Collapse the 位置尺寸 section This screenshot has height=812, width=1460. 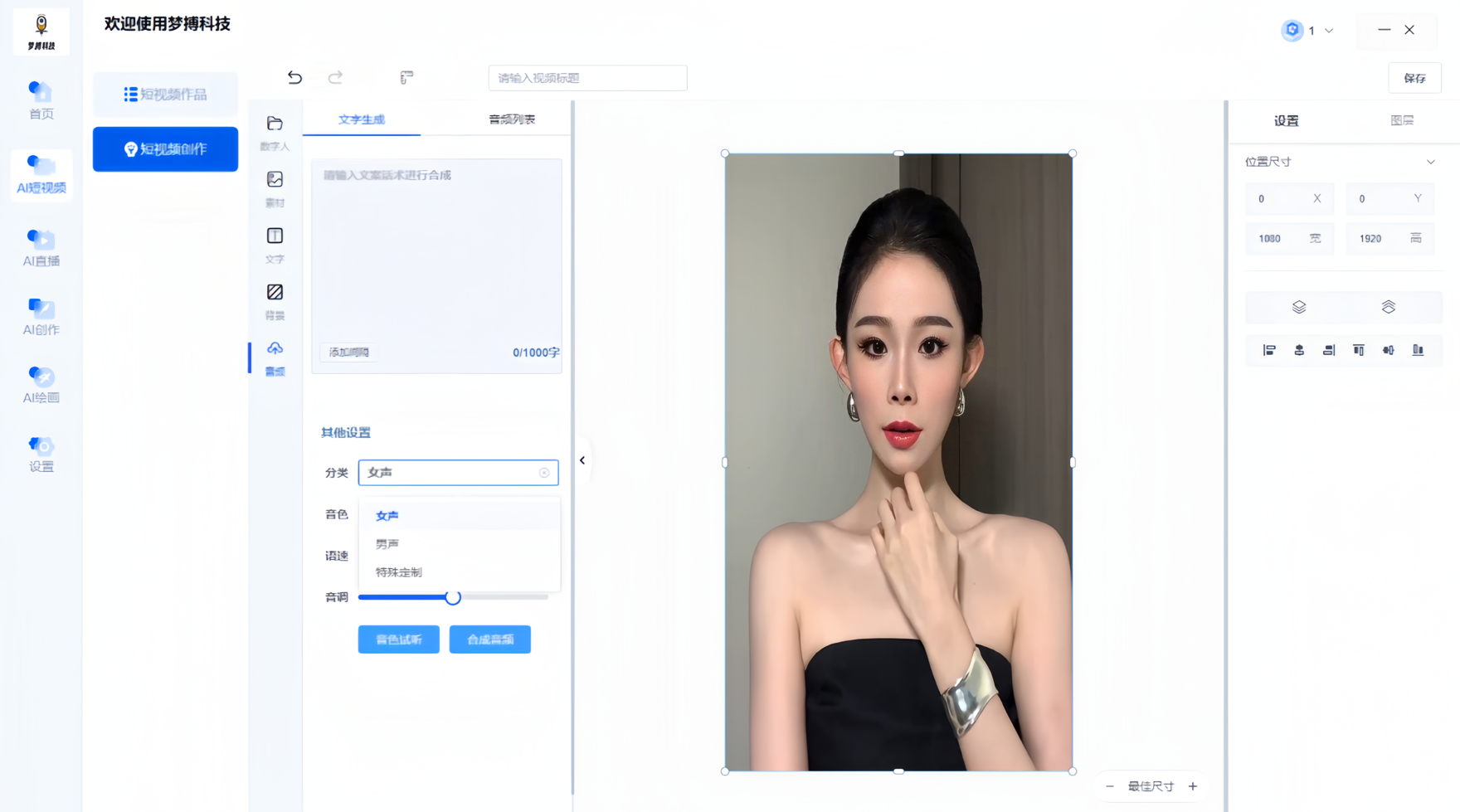pyautogui.click(x=1431, y=162)
